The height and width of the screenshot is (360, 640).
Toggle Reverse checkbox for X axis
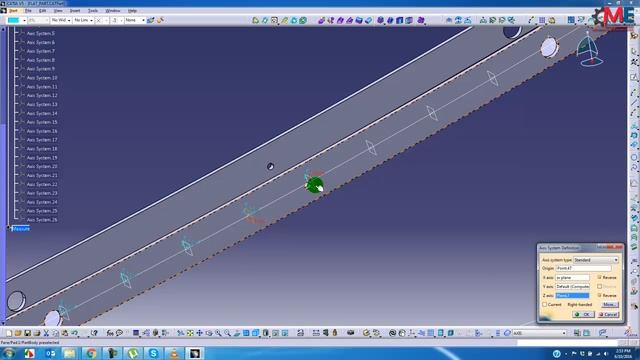[x=600, y=277]
